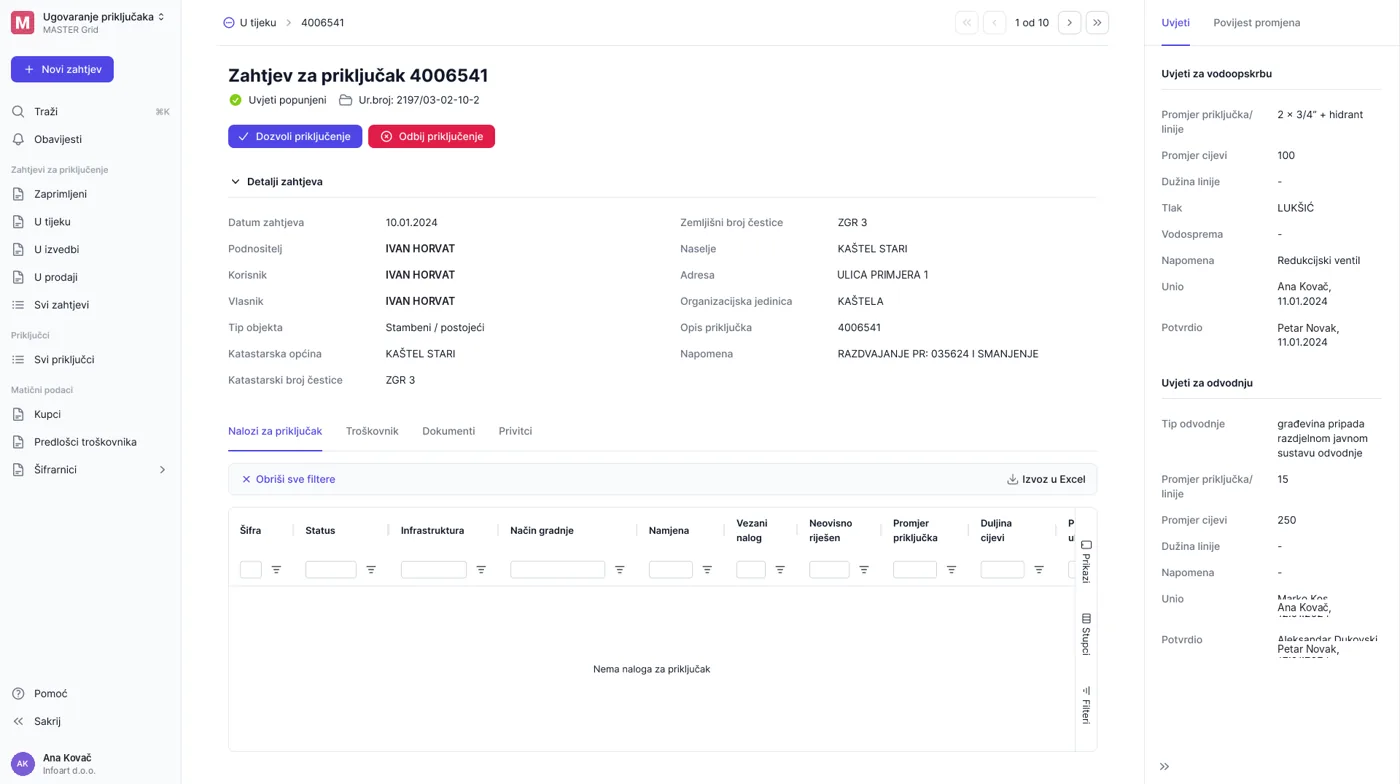Click the Obriši sve filtere link
Screen dimensions: 1400x784
(x=288, y=479)
